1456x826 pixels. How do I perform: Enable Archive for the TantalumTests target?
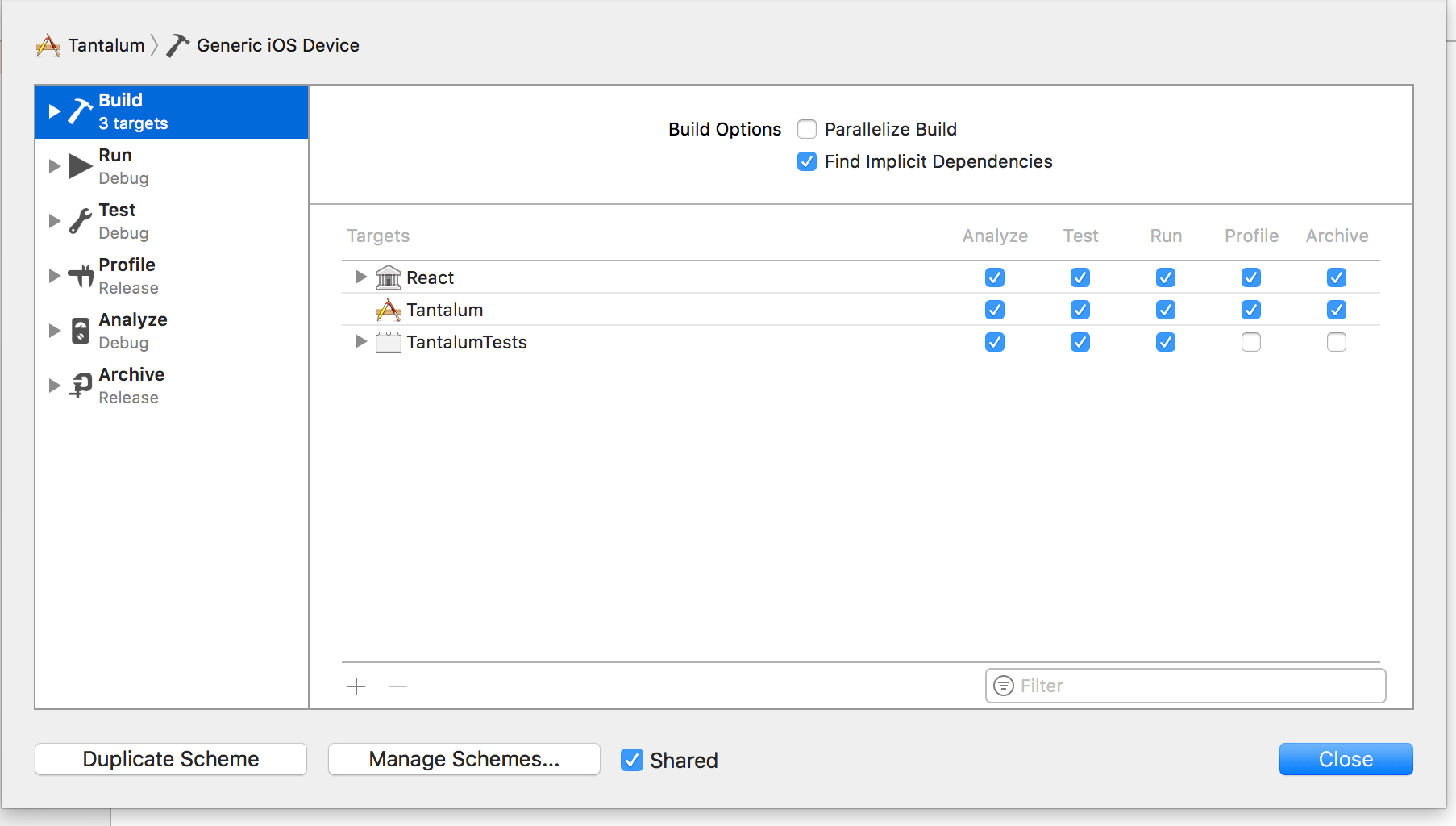click(x=1337, y=342)
